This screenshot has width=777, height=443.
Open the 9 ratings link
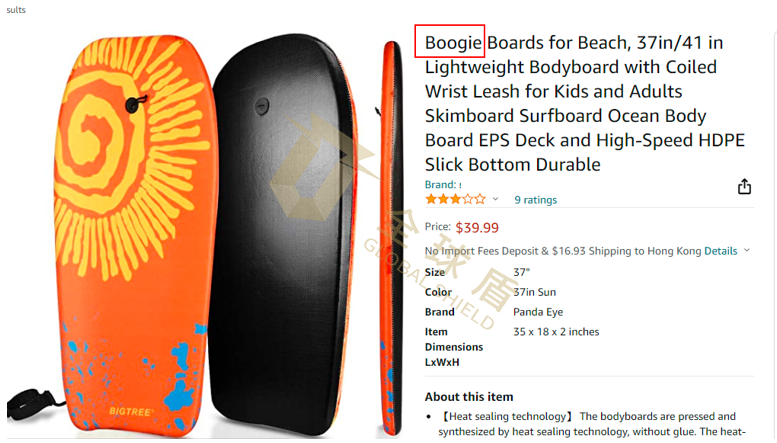point(535,200)
